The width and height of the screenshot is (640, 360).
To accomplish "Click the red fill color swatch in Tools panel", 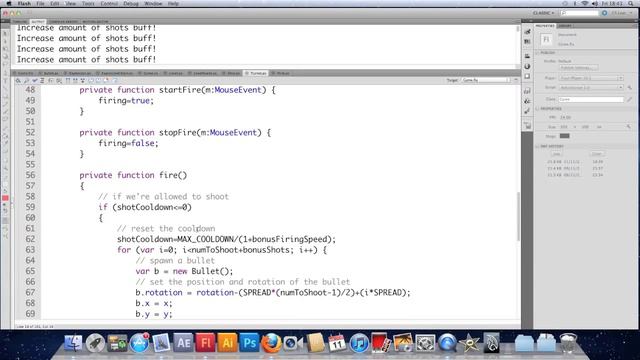I will [x=5, y=198].
